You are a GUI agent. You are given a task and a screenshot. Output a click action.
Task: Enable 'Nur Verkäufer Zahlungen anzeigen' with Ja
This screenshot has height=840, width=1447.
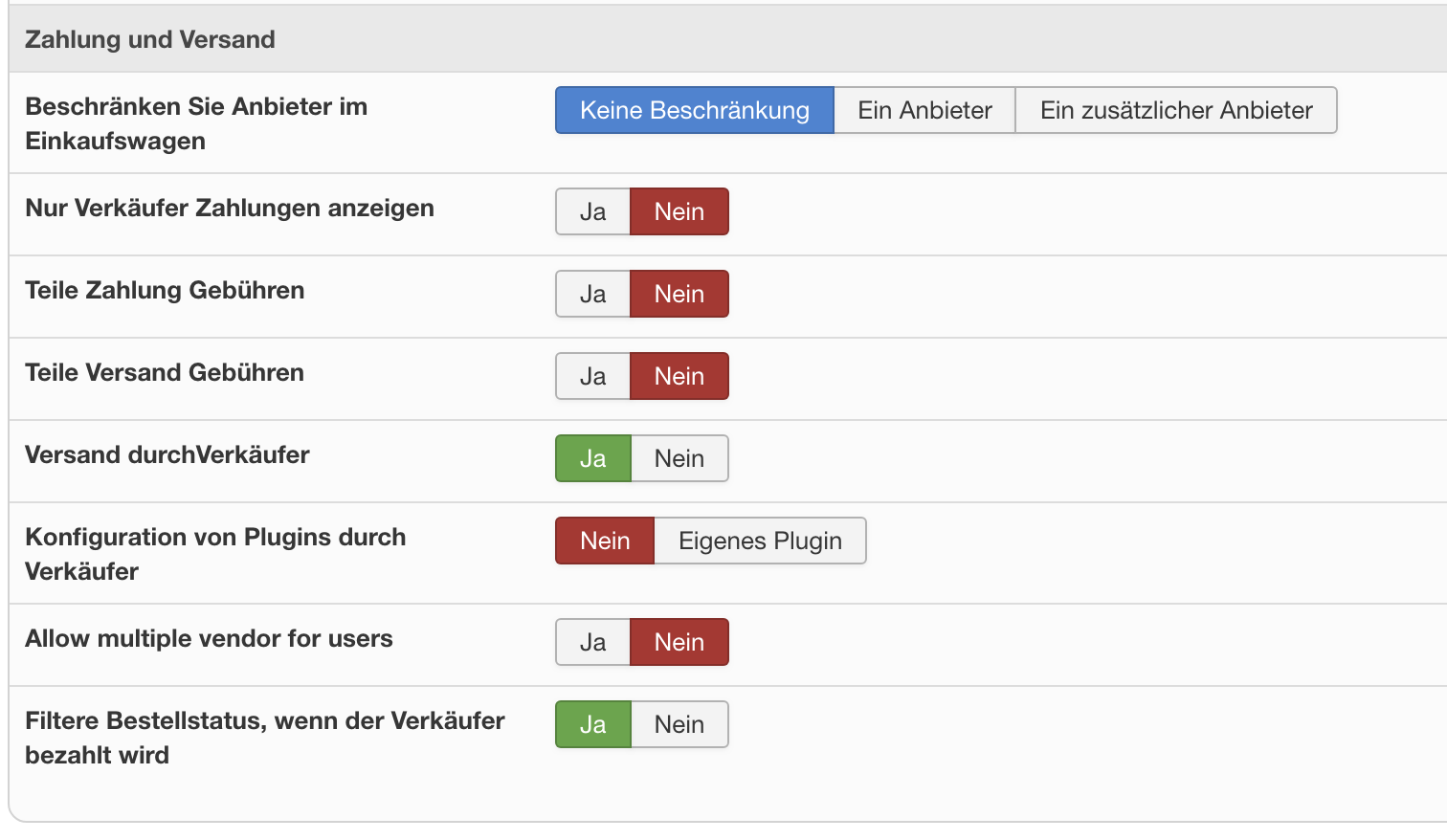[x=592, y=211]
